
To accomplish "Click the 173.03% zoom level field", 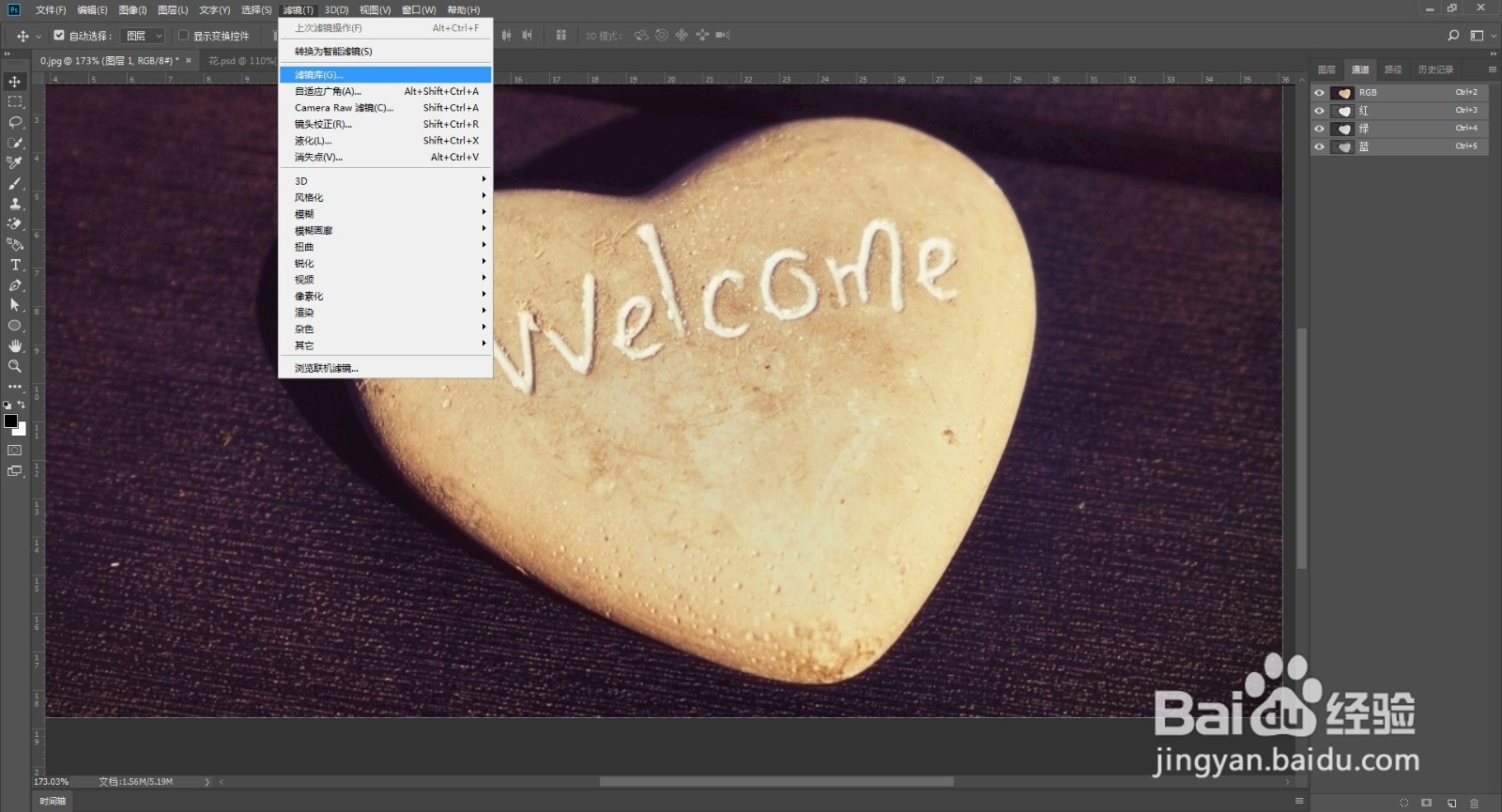I will (x=52, y=781).
